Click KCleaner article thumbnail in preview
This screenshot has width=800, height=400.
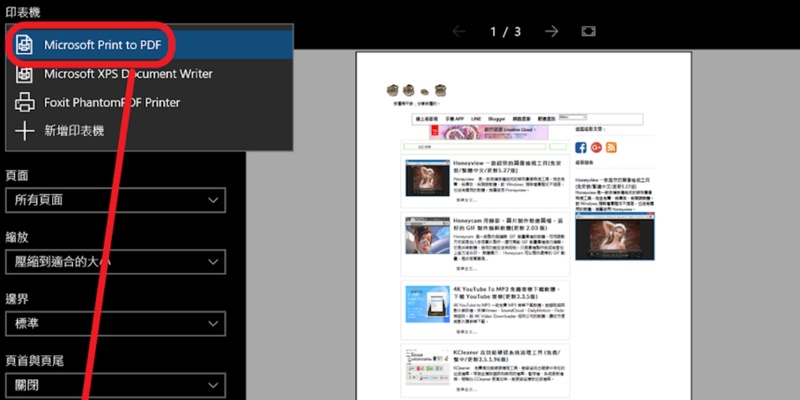(428, 368)
